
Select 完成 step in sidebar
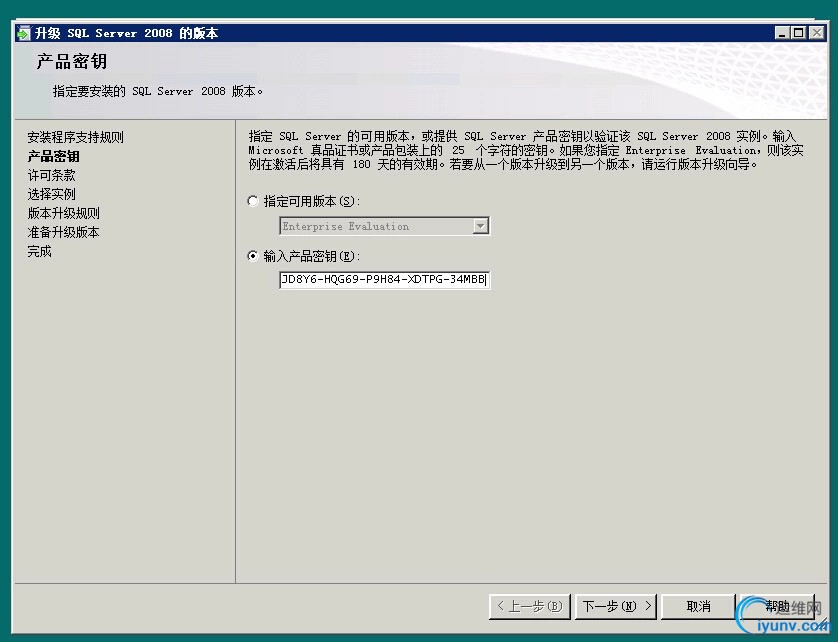click(x=40, y=251)
